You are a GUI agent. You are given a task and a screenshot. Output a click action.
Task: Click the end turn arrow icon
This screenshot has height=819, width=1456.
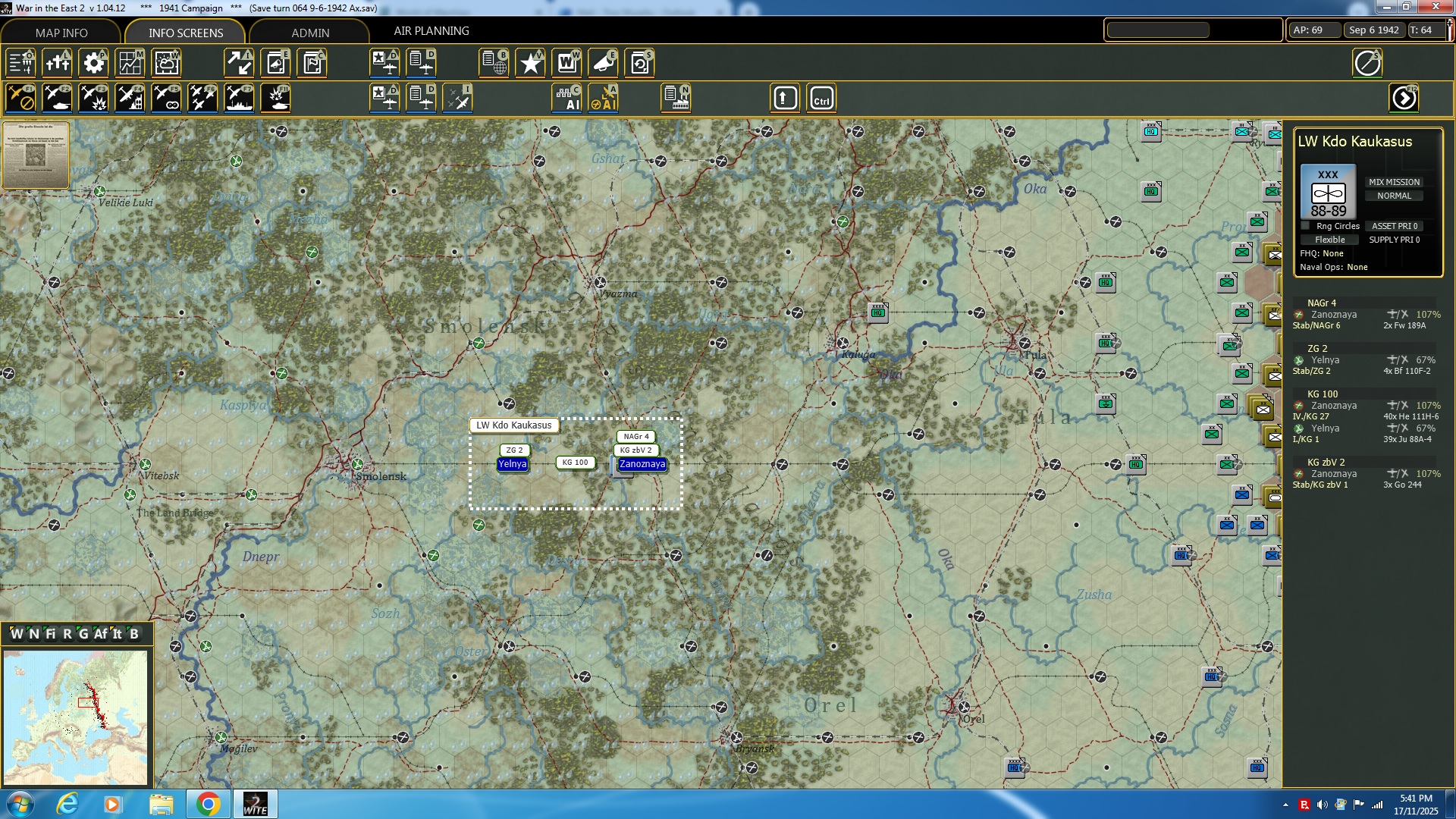[1404, 99]
